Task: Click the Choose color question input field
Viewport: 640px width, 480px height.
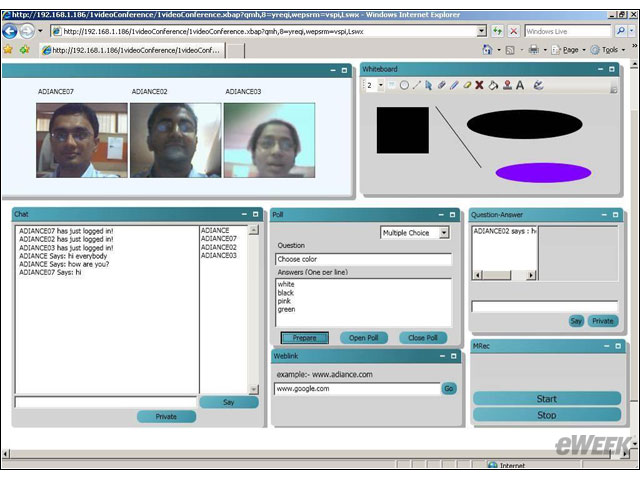Action: click(x=363, y=259)
